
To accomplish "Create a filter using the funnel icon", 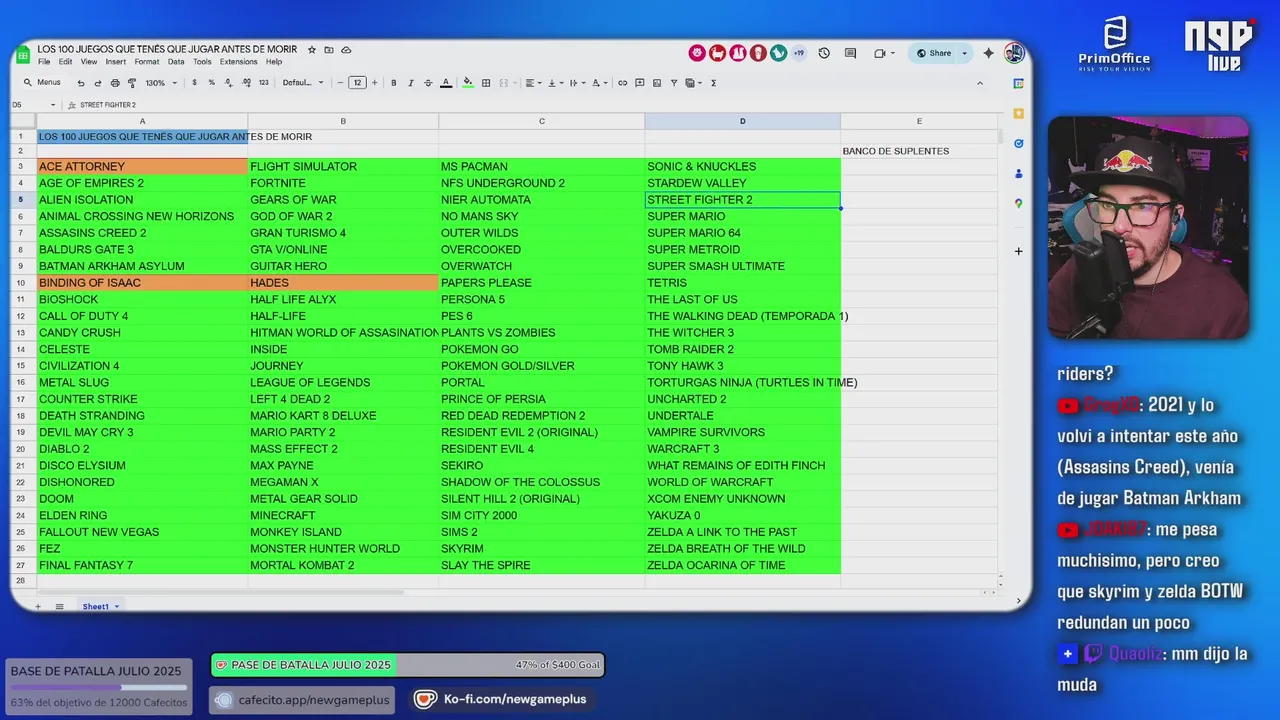I will point(674,83).
